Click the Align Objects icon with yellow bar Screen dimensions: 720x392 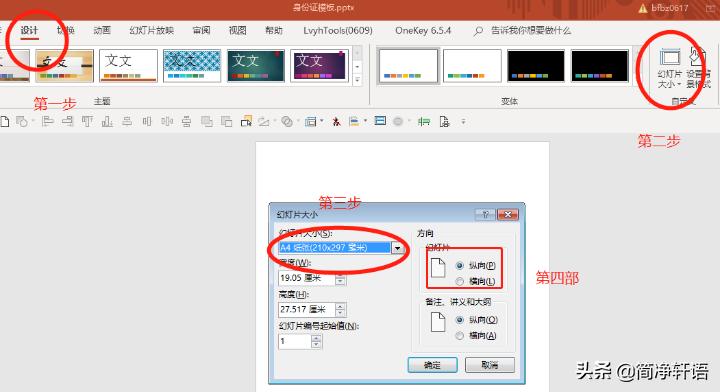[354, 122]
